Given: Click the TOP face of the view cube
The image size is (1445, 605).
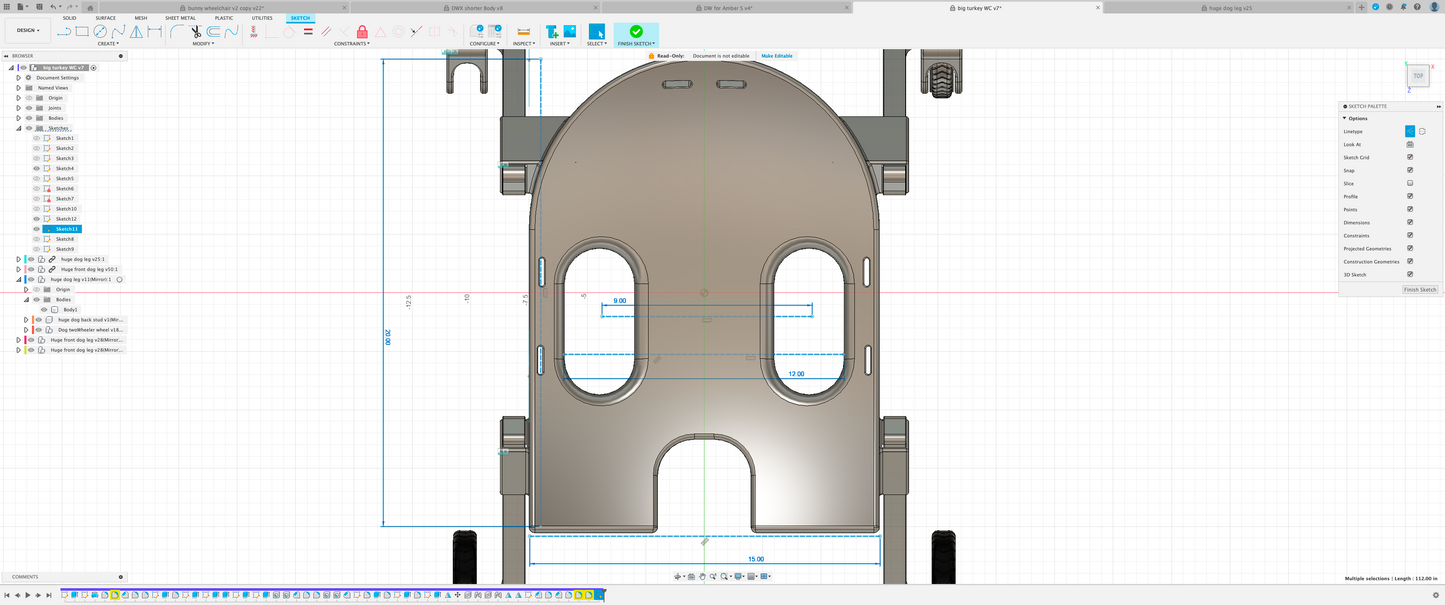Looking at the screenshot, I should pyautogui.click(x=1418, y=76).
